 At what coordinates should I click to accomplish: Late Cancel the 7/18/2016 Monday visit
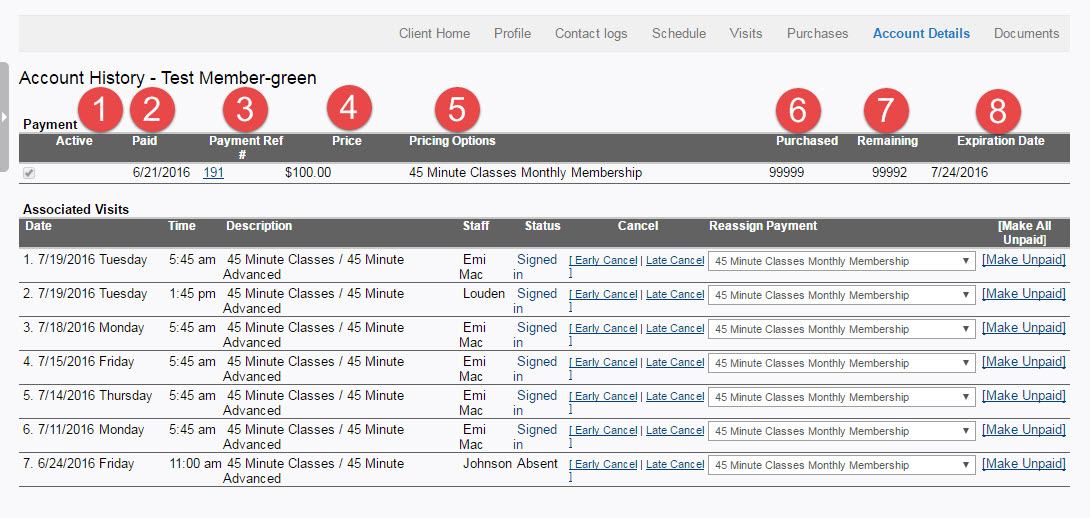click(x=675, y=328)
